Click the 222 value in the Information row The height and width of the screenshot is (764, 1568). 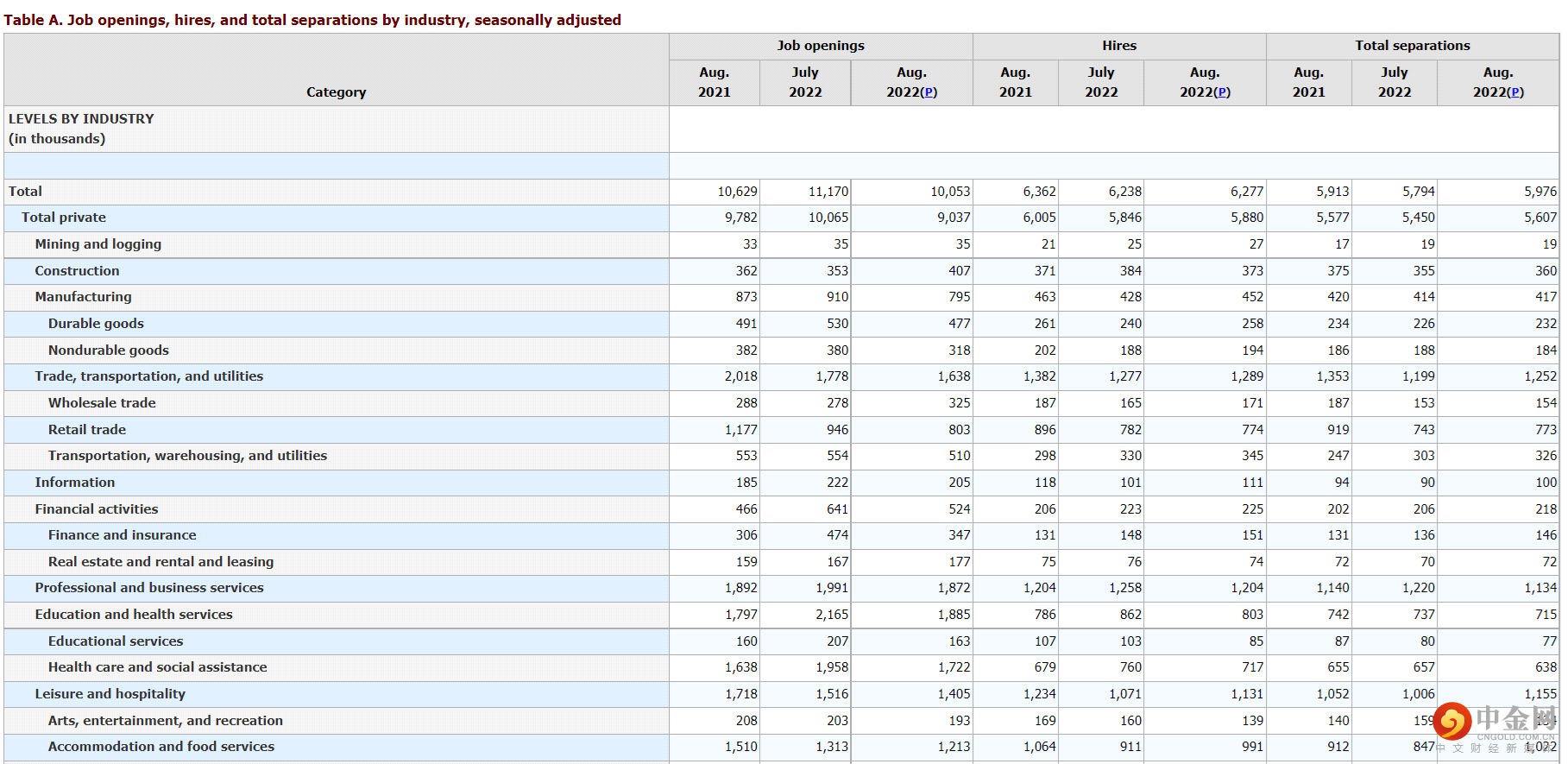point(838,483)
